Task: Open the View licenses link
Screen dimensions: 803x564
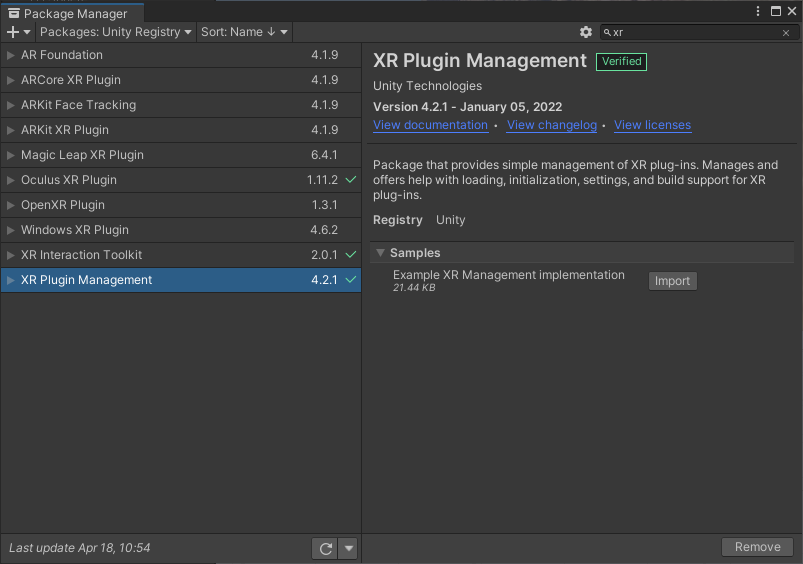Action: [652, 125]
